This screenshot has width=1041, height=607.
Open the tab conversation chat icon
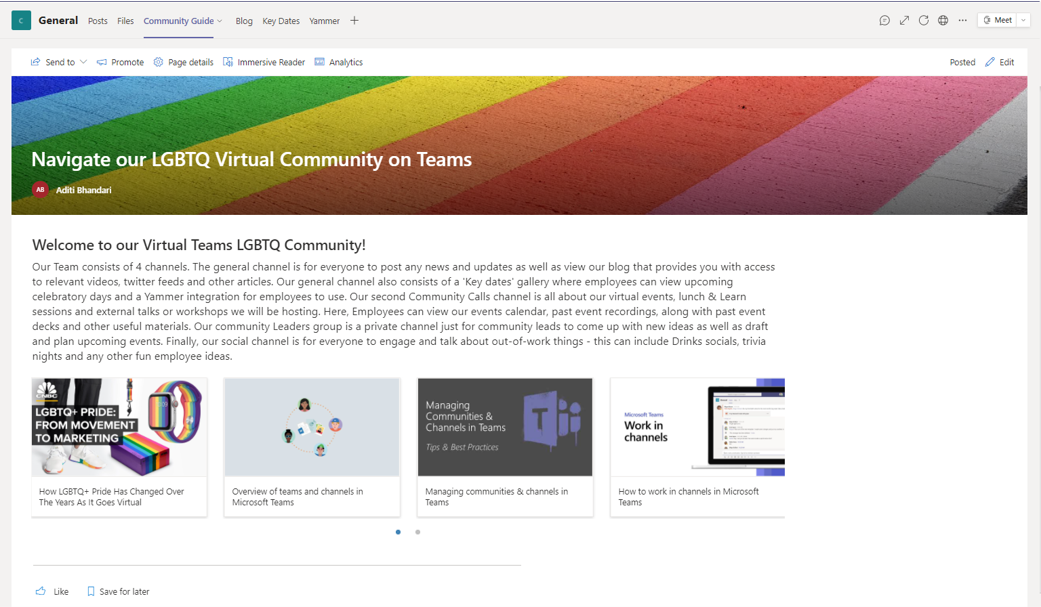click(884, 21)
